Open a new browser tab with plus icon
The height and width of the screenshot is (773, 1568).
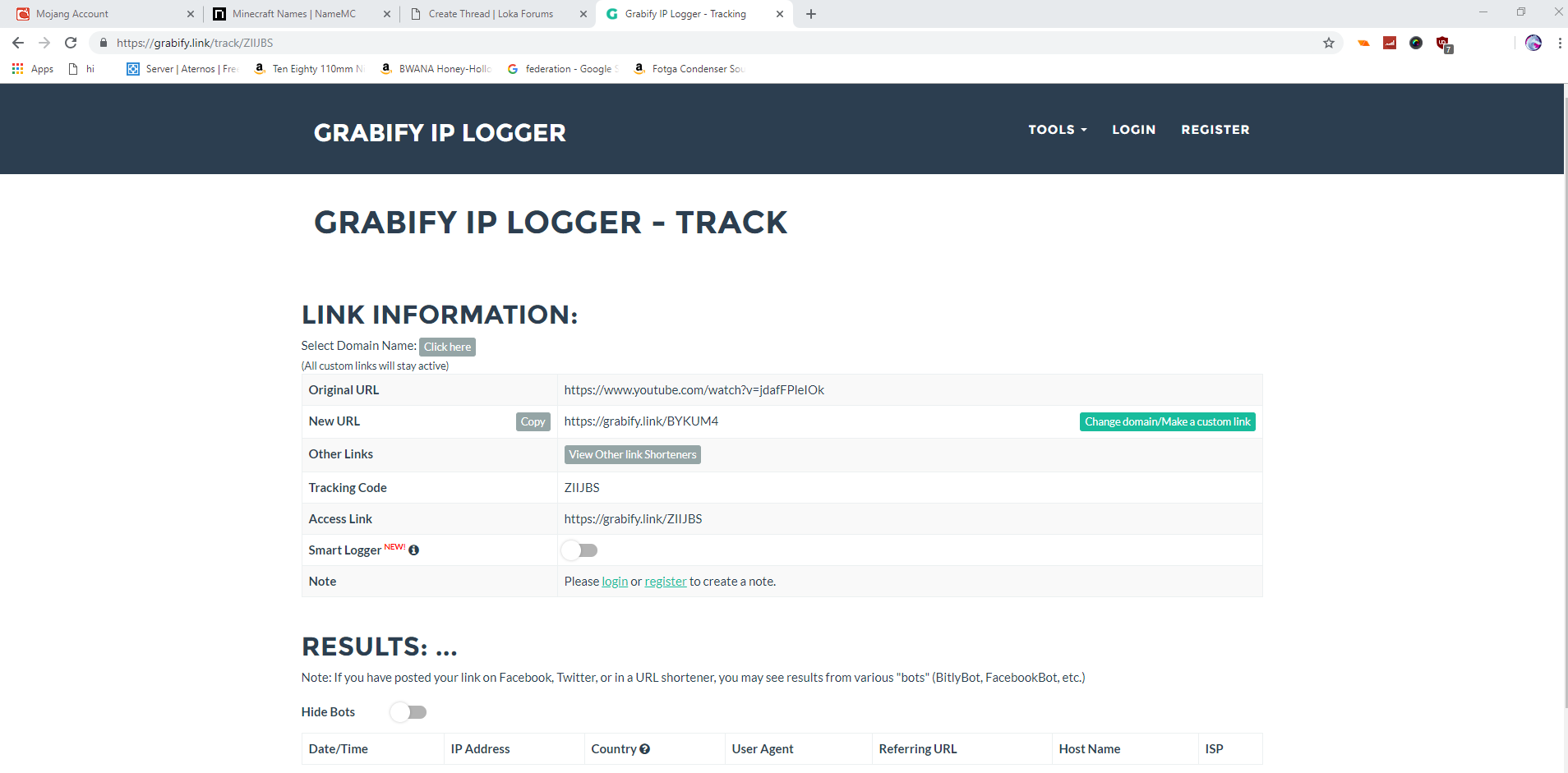811,14
